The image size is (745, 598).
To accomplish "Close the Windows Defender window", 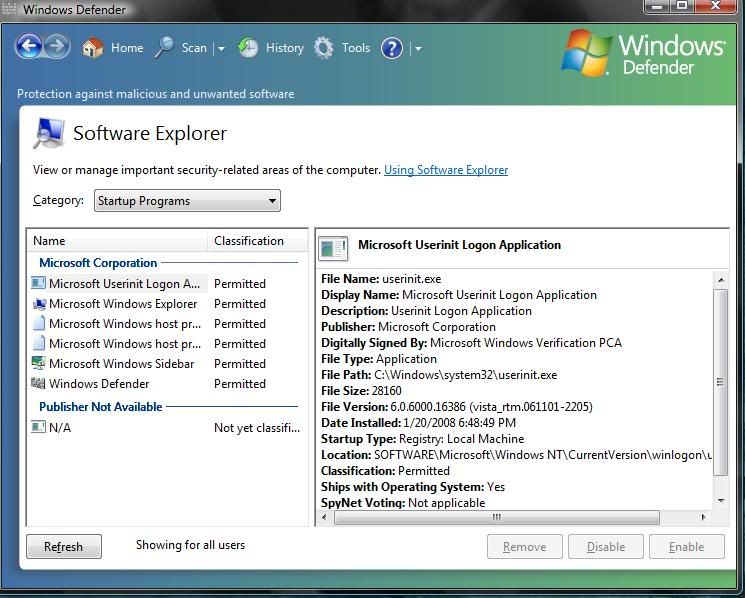I will (715, 6).
